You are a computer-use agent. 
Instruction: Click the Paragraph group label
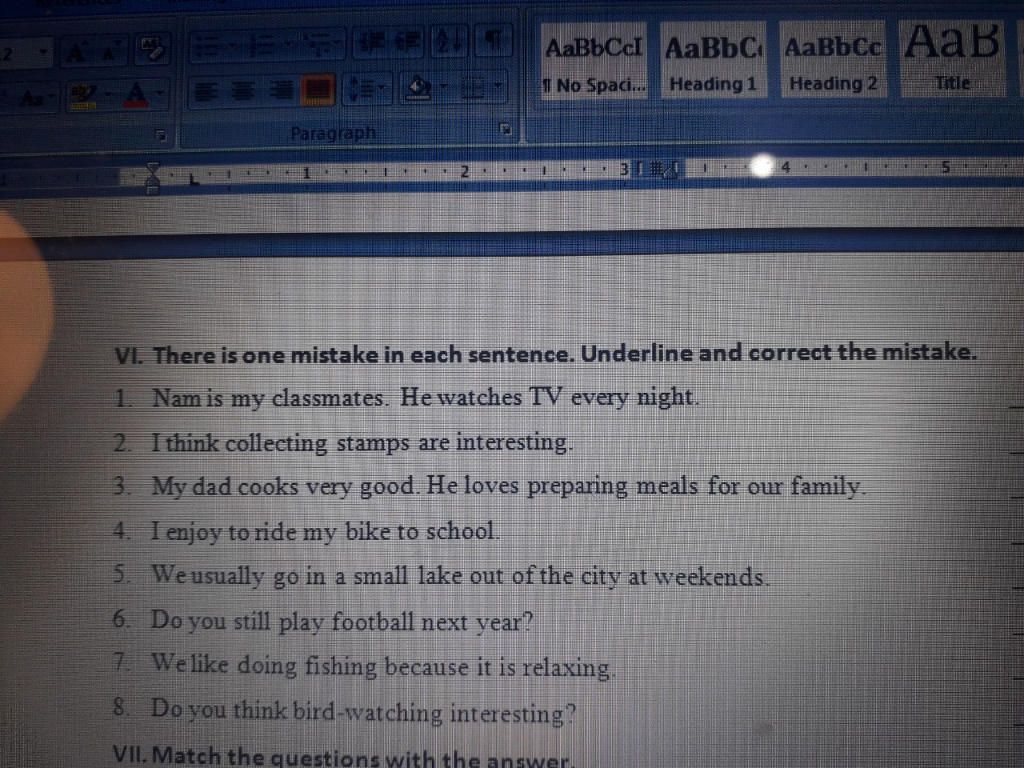tap(333, 133)
